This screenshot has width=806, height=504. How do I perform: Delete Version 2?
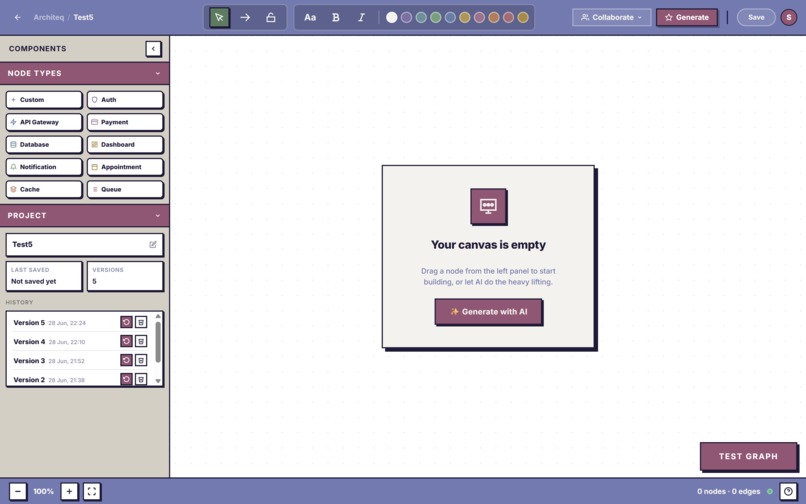[x=141, y=380]
